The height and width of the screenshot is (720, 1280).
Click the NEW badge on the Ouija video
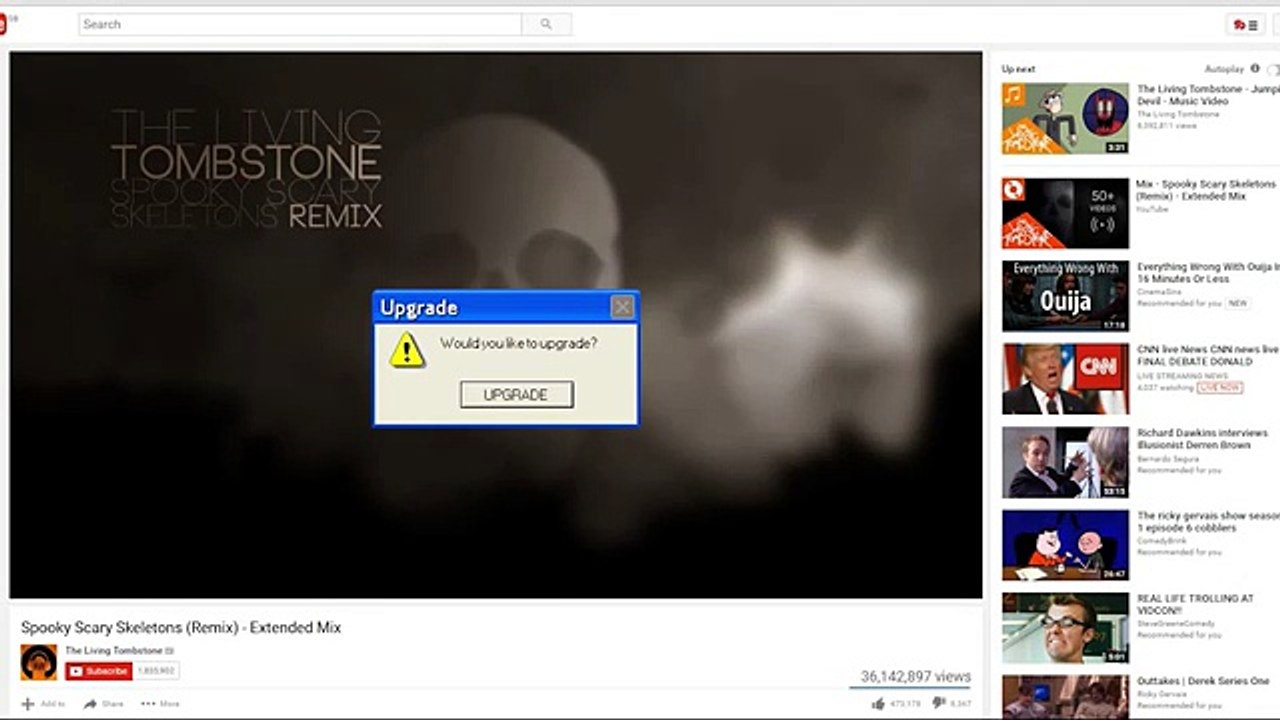pos(1238,303)
